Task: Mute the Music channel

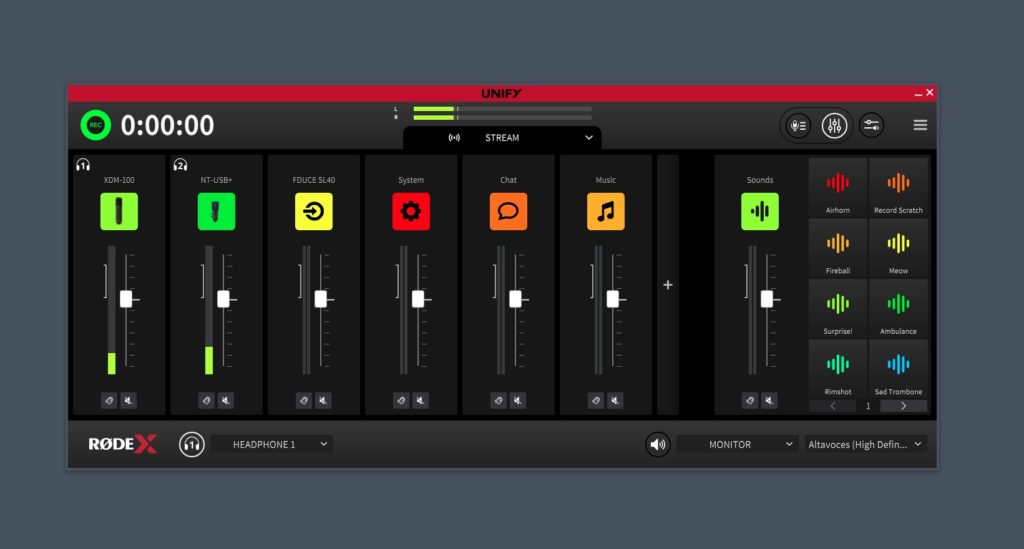Action: (x=615, y=400)
